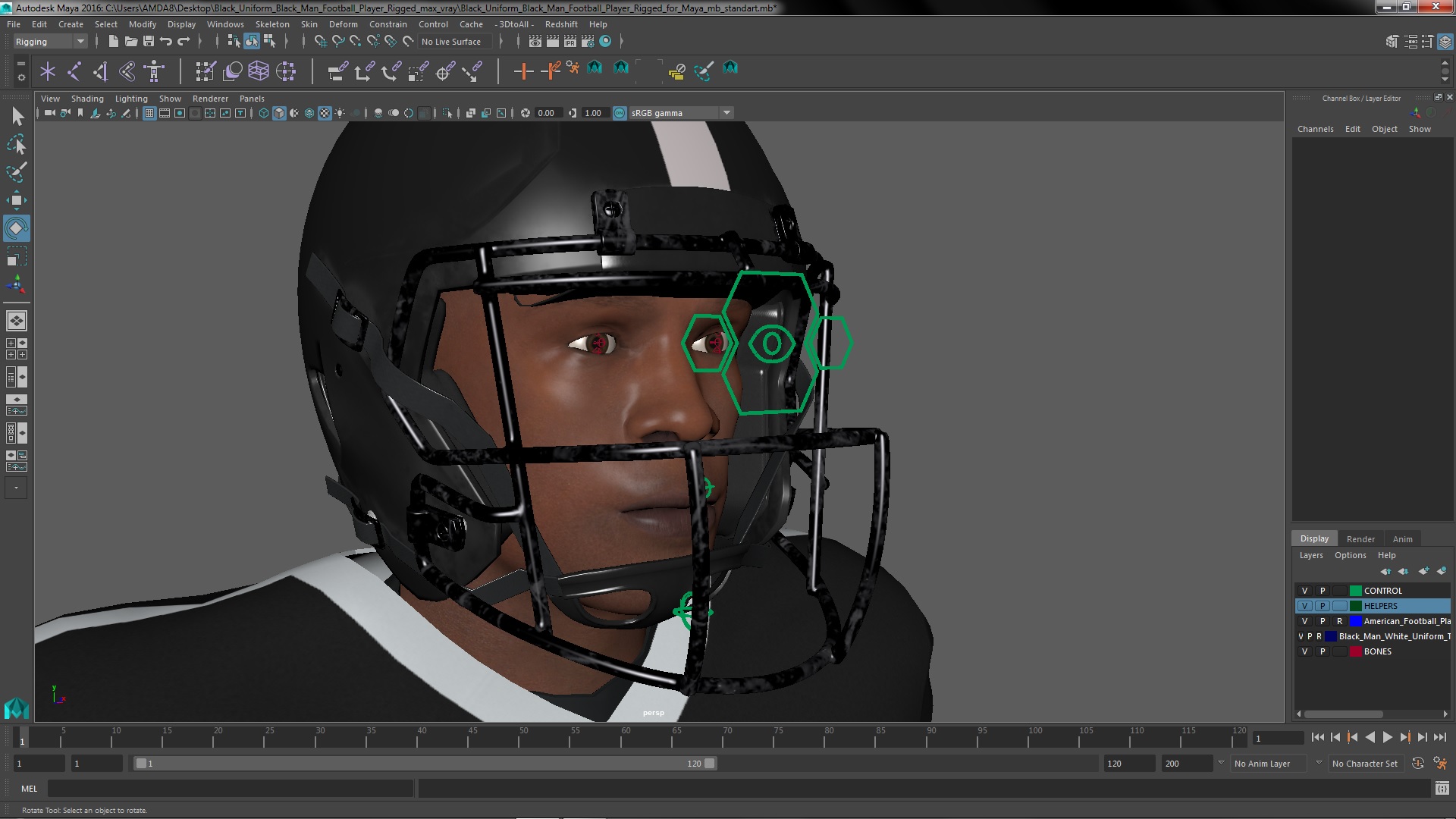Go to the start of playback range
Image resolution: width=1456 pixels, height=819 pixels.
[1318, 737]
